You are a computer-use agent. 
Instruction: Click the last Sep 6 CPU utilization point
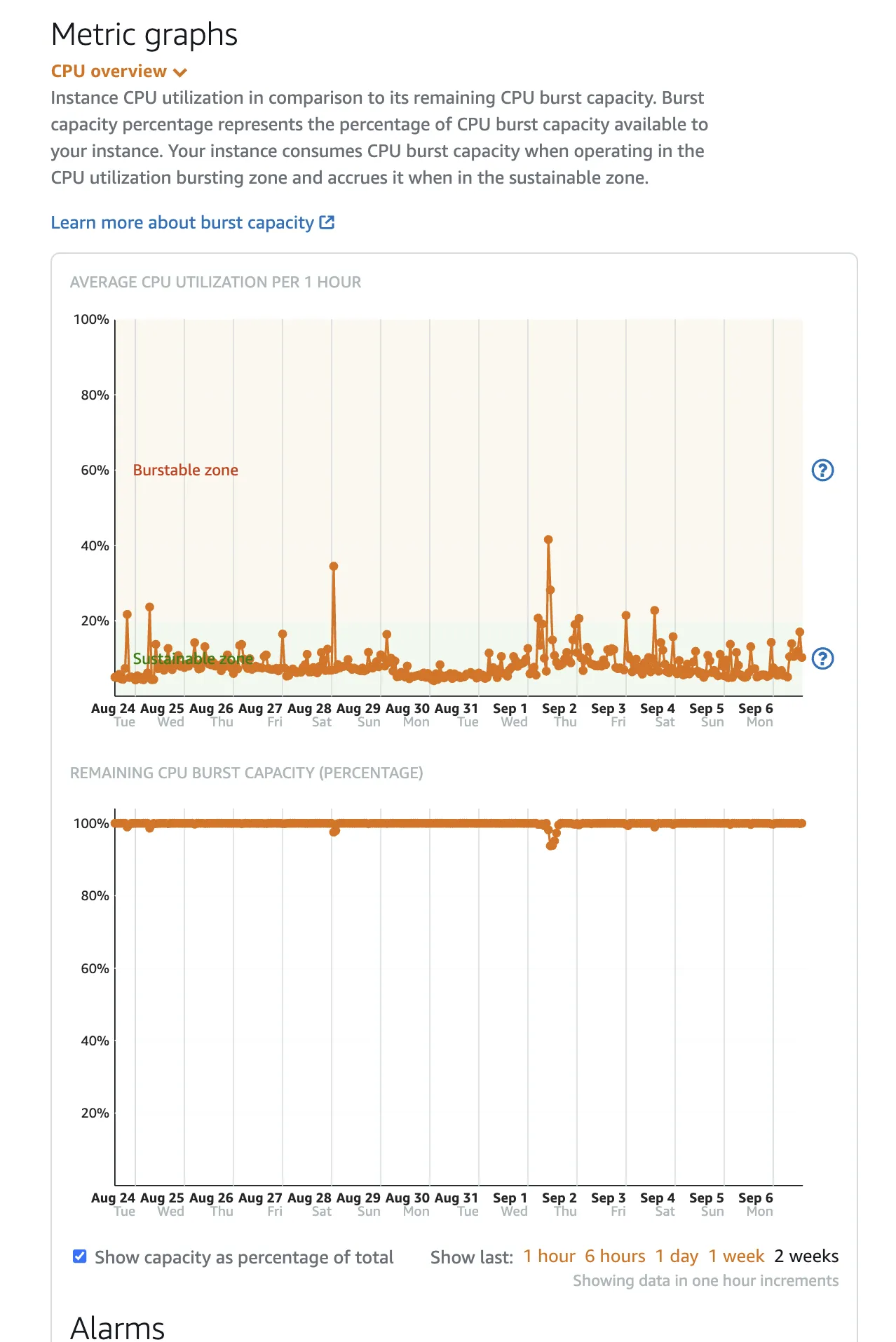pyautogui.click(x=801, y=657)
